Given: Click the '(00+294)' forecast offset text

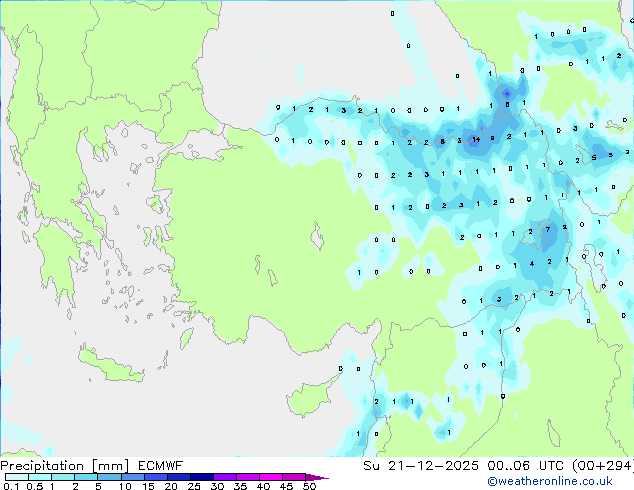Looking at the screenshot, I should pos(603,466).
